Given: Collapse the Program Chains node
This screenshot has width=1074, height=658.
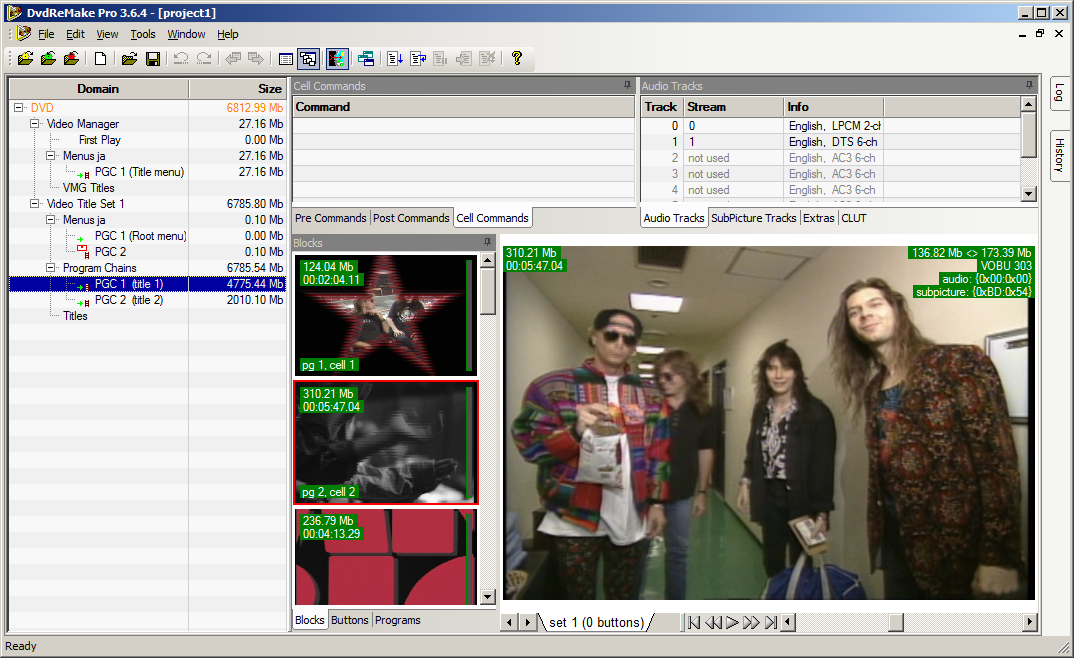Looking at the screenshot, I should (51, 268).
